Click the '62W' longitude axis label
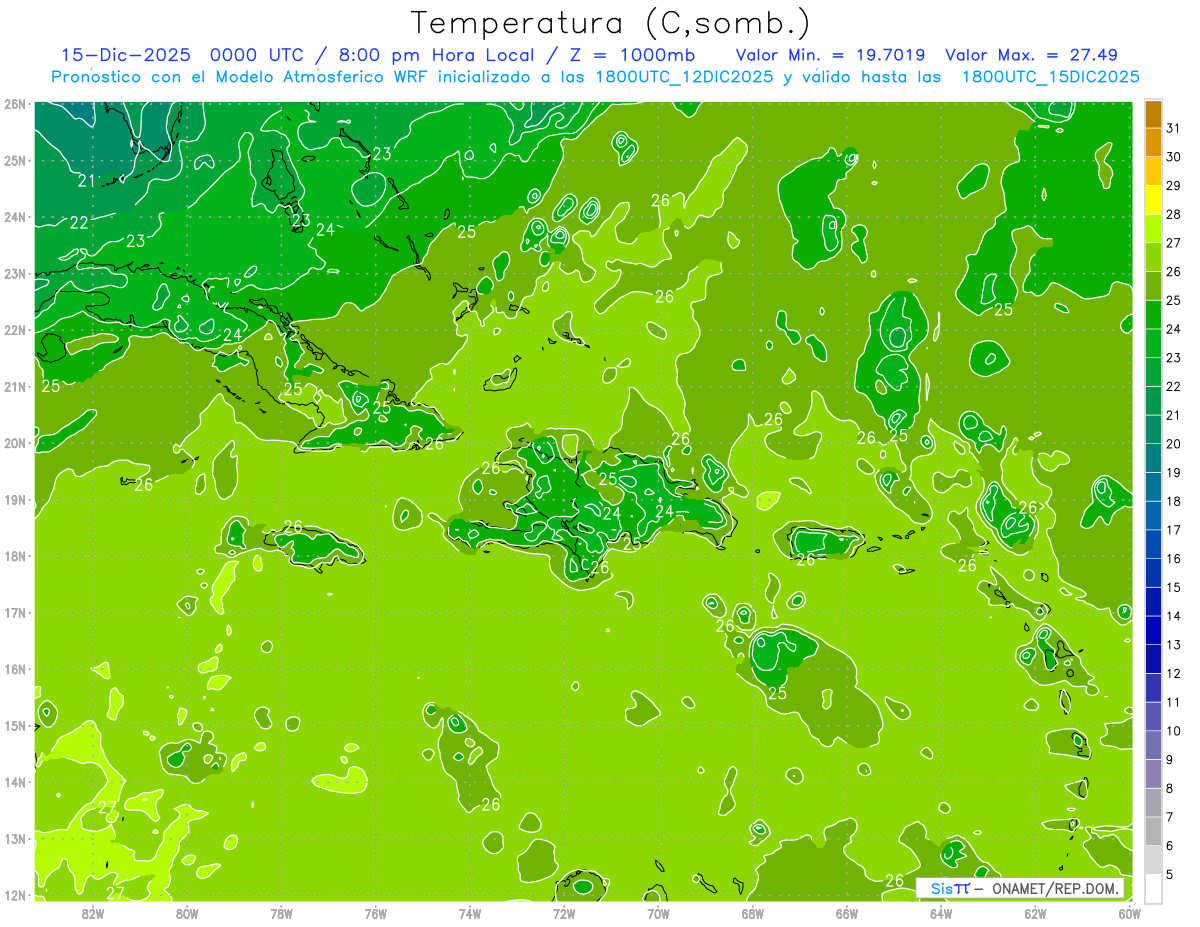The height and width of the screenshot is (927, 1200). pos(1036,913)
